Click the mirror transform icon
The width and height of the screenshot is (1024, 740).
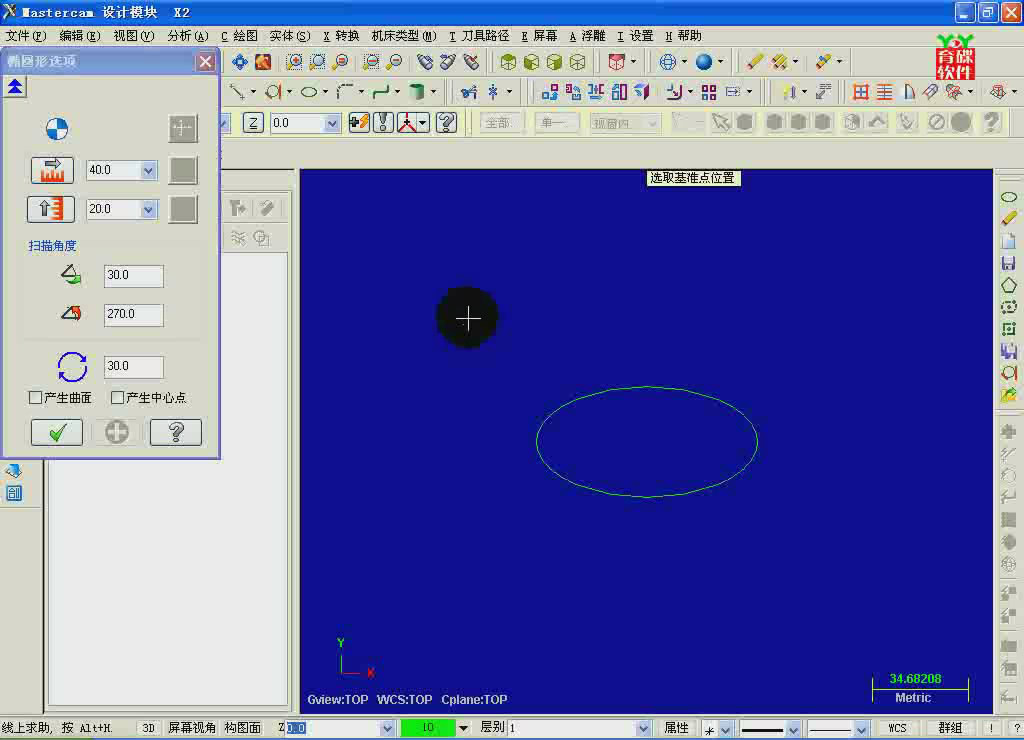click(596, 92)
